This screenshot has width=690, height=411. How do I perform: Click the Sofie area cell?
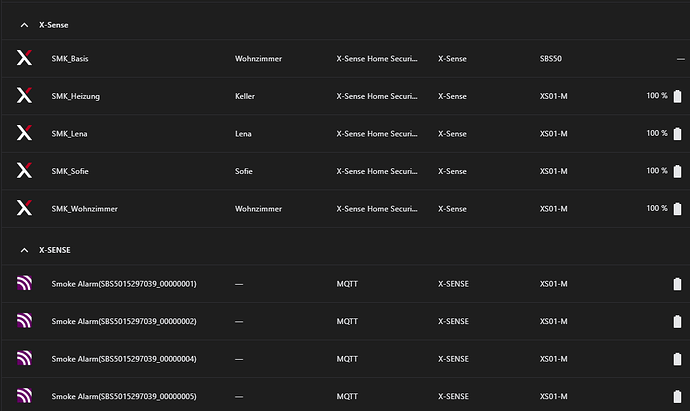[x=244, y=171]
